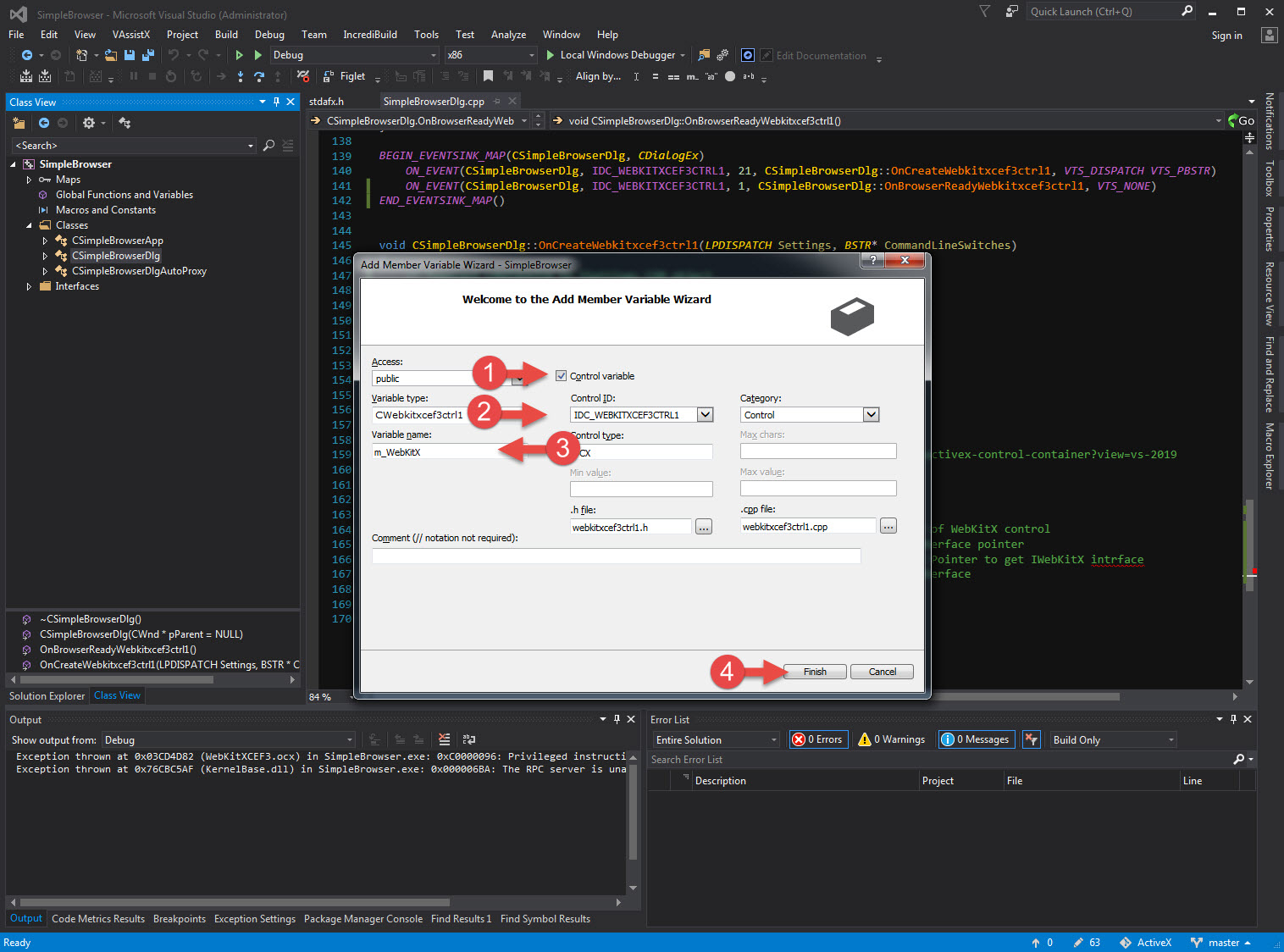Click the Undo arrow icon
This screenshot has width=1284, height=952.
tap(174, 55)
